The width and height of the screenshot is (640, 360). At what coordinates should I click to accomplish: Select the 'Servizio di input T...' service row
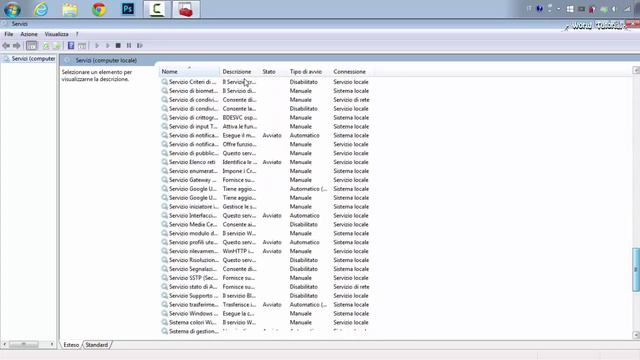coord(265,127)
